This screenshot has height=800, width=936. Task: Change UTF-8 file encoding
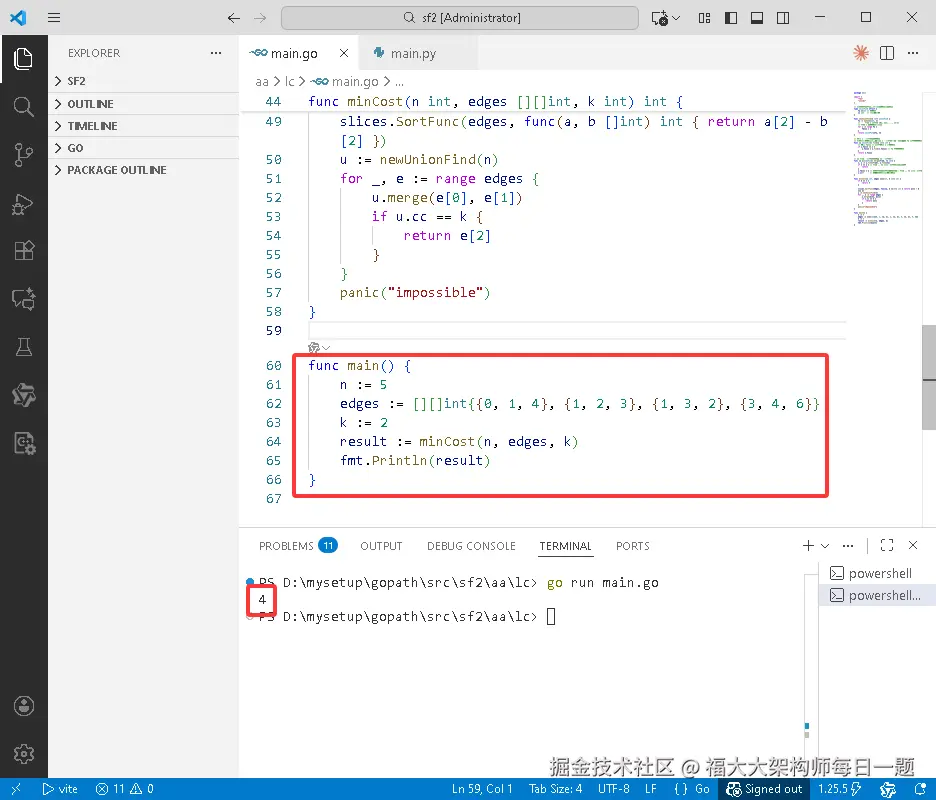point(614,789)
